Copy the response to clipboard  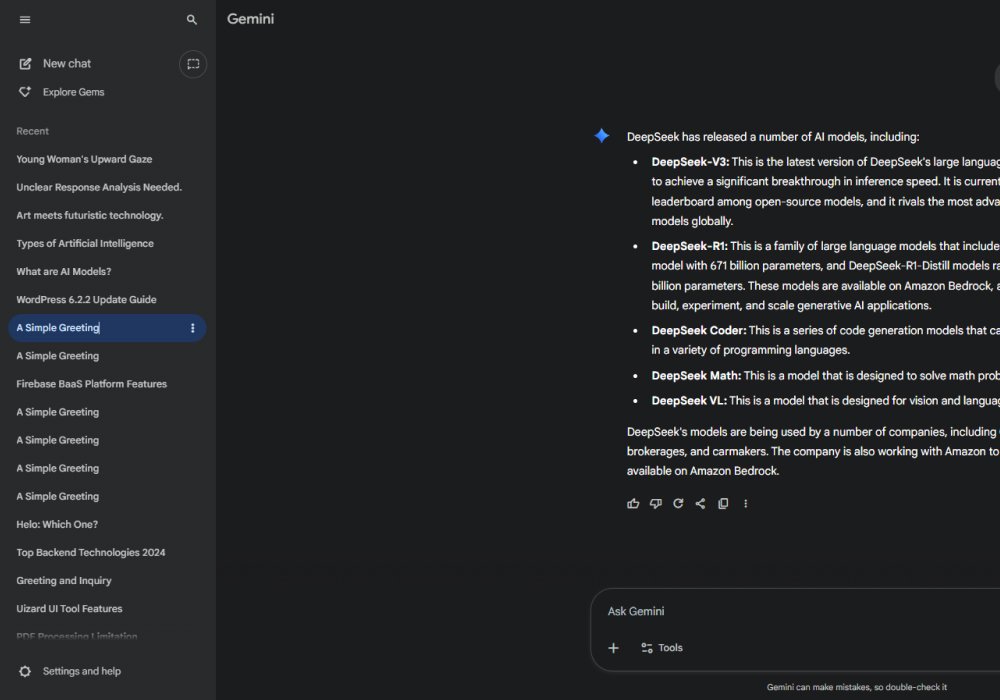pyautogui.click(x=723, y=504)
